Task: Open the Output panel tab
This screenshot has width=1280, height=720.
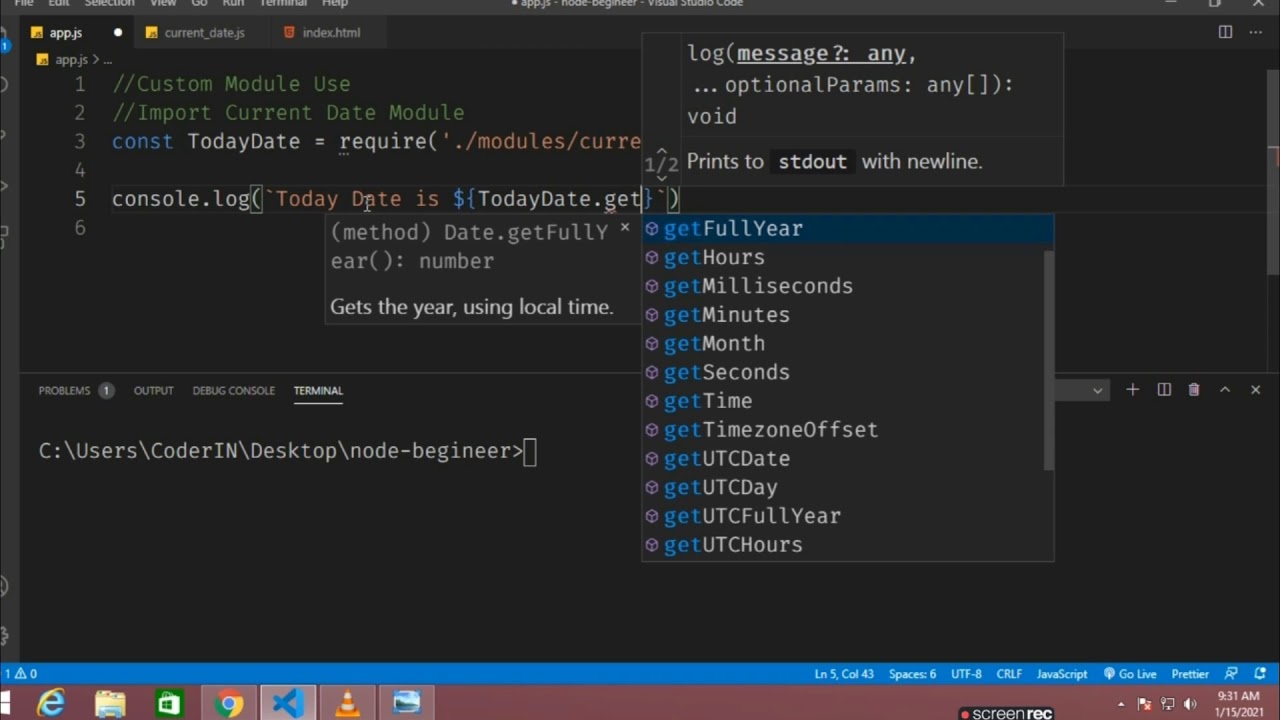Action: 153,390
